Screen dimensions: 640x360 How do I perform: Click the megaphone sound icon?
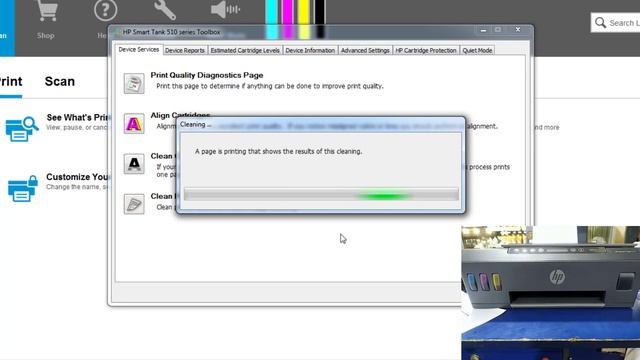click(x=225, y=9)
